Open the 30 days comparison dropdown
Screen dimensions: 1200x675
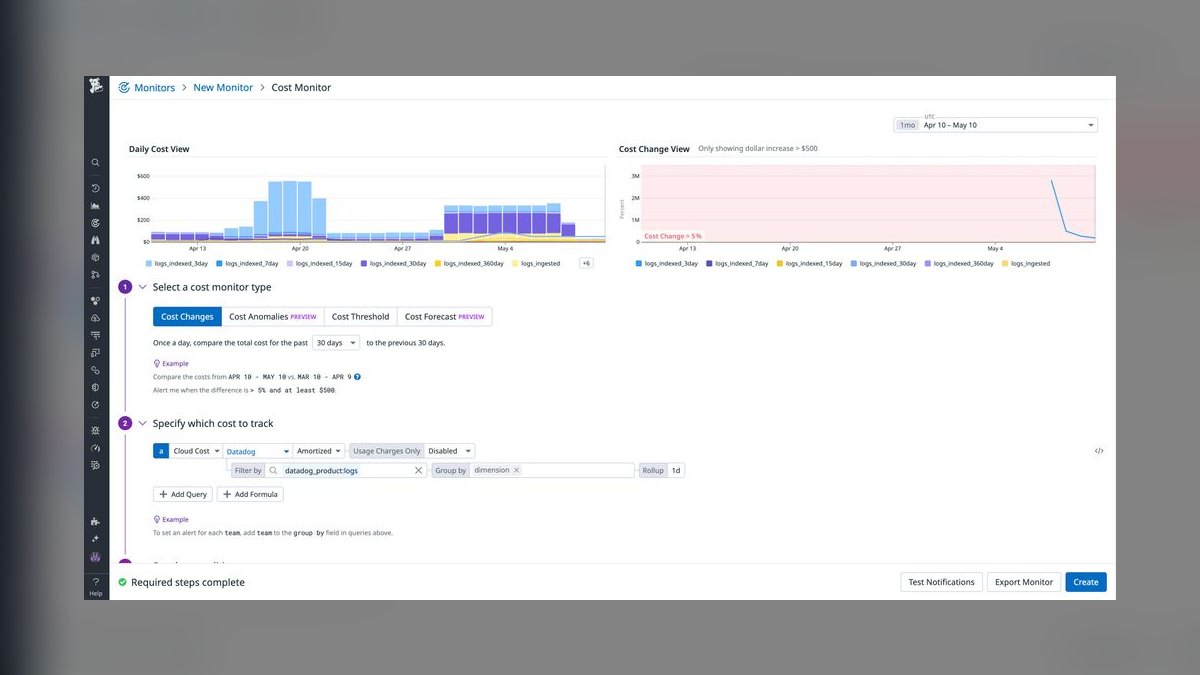[336, 342]
